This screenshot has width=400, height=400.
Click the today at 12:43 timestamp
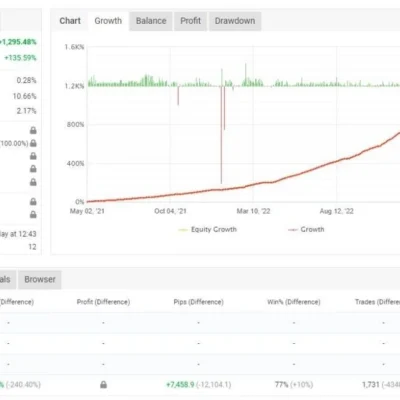click(x=18, y=234)
